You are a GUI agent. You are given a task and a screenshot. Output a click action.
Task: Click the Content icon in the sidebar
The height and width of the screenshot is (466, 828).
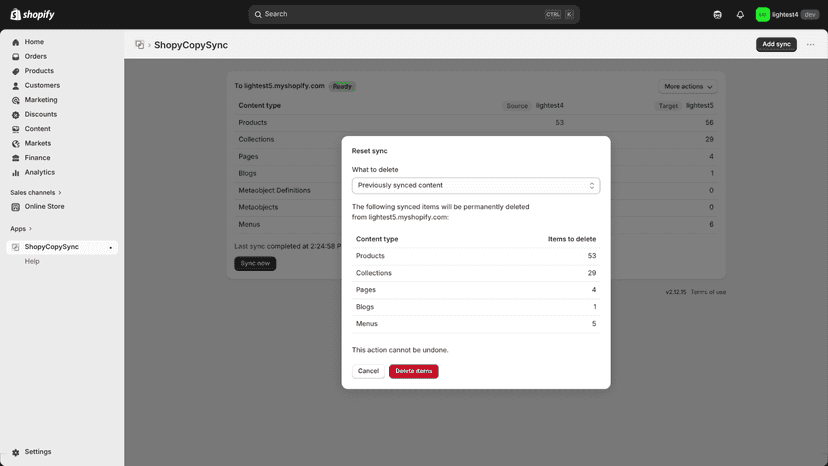tap(16, 129)
